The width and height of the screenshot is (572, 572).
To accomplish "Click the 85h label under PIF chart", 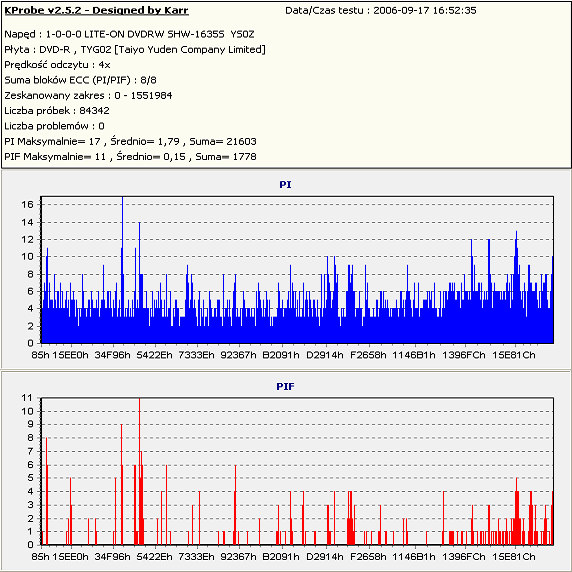I will [x=40, y=557].
